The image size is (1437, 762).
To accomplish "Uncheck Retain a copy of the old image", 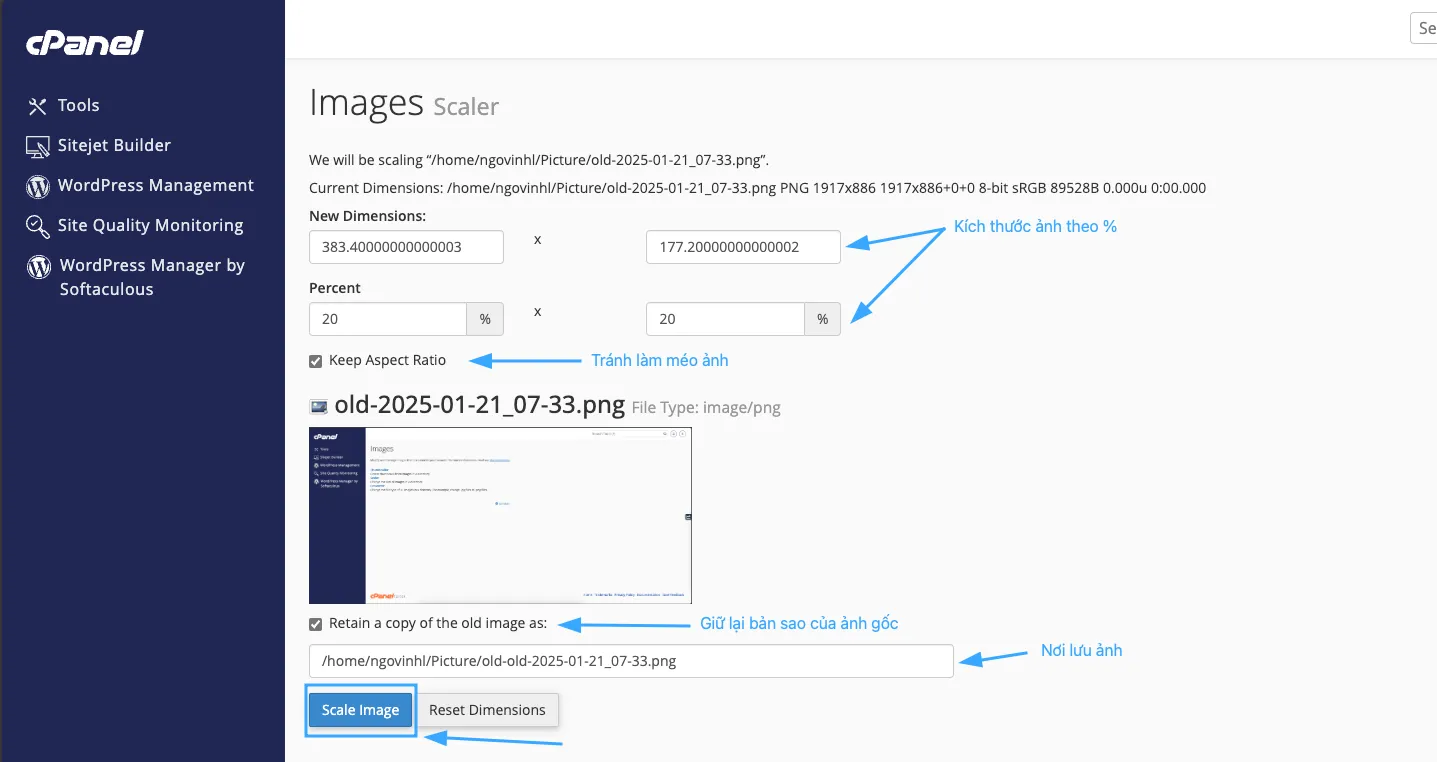I will coord(316,624).
